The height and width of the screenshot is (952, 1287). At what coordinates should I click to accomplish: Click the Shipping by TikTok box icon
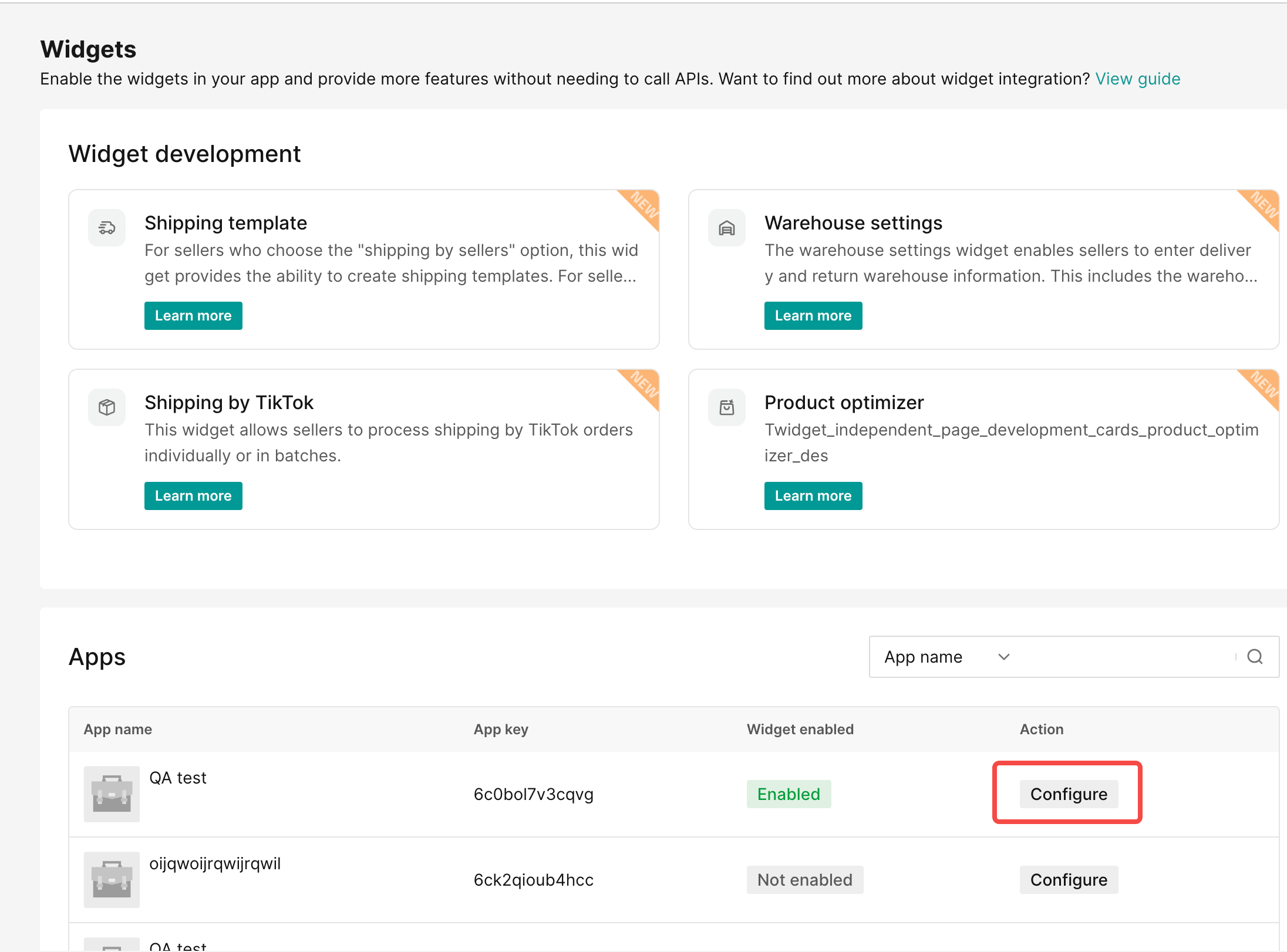[x=107, y=407]
